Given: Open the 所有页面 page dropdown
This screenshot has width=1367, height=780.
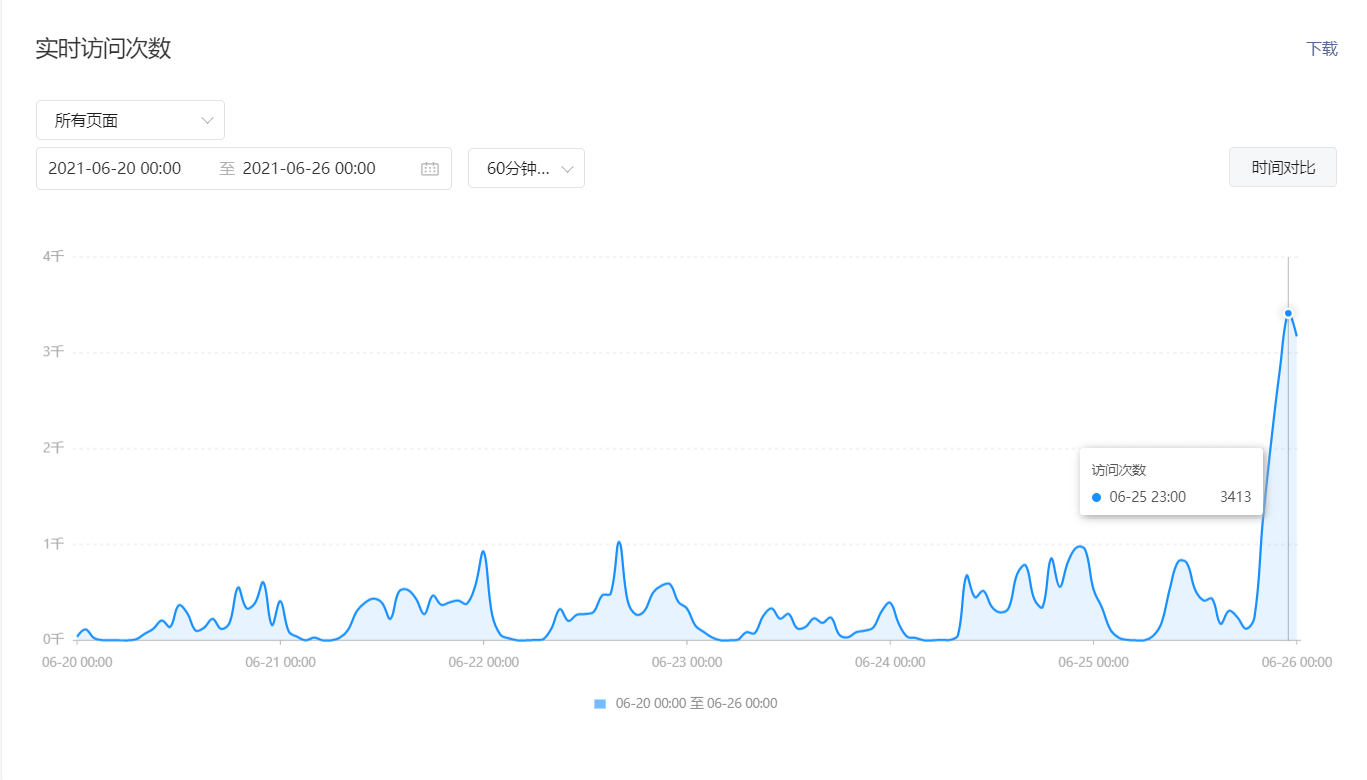Looking at the screenshot, I should (130, 120).
